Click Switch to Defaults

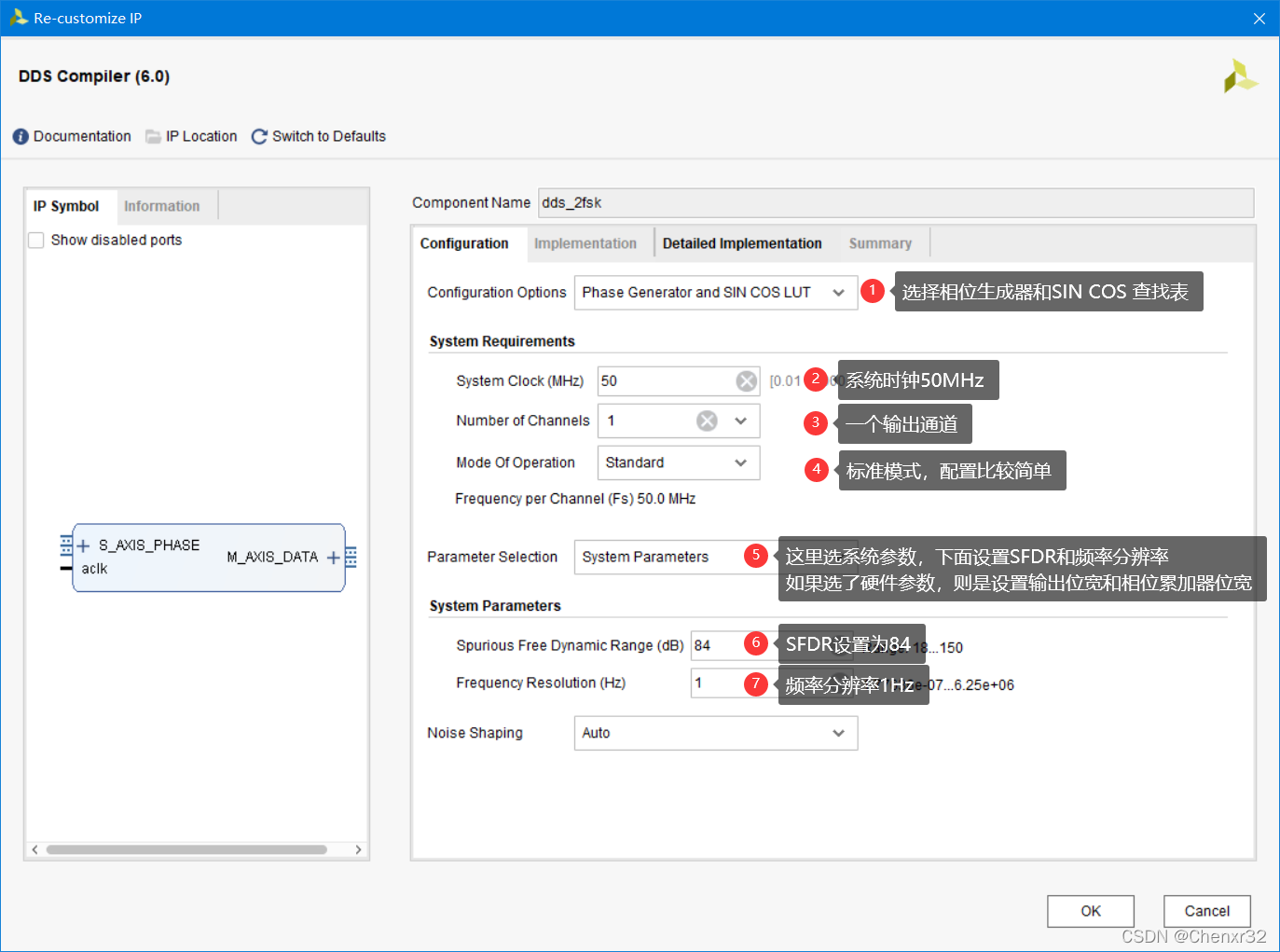point(329,137)
